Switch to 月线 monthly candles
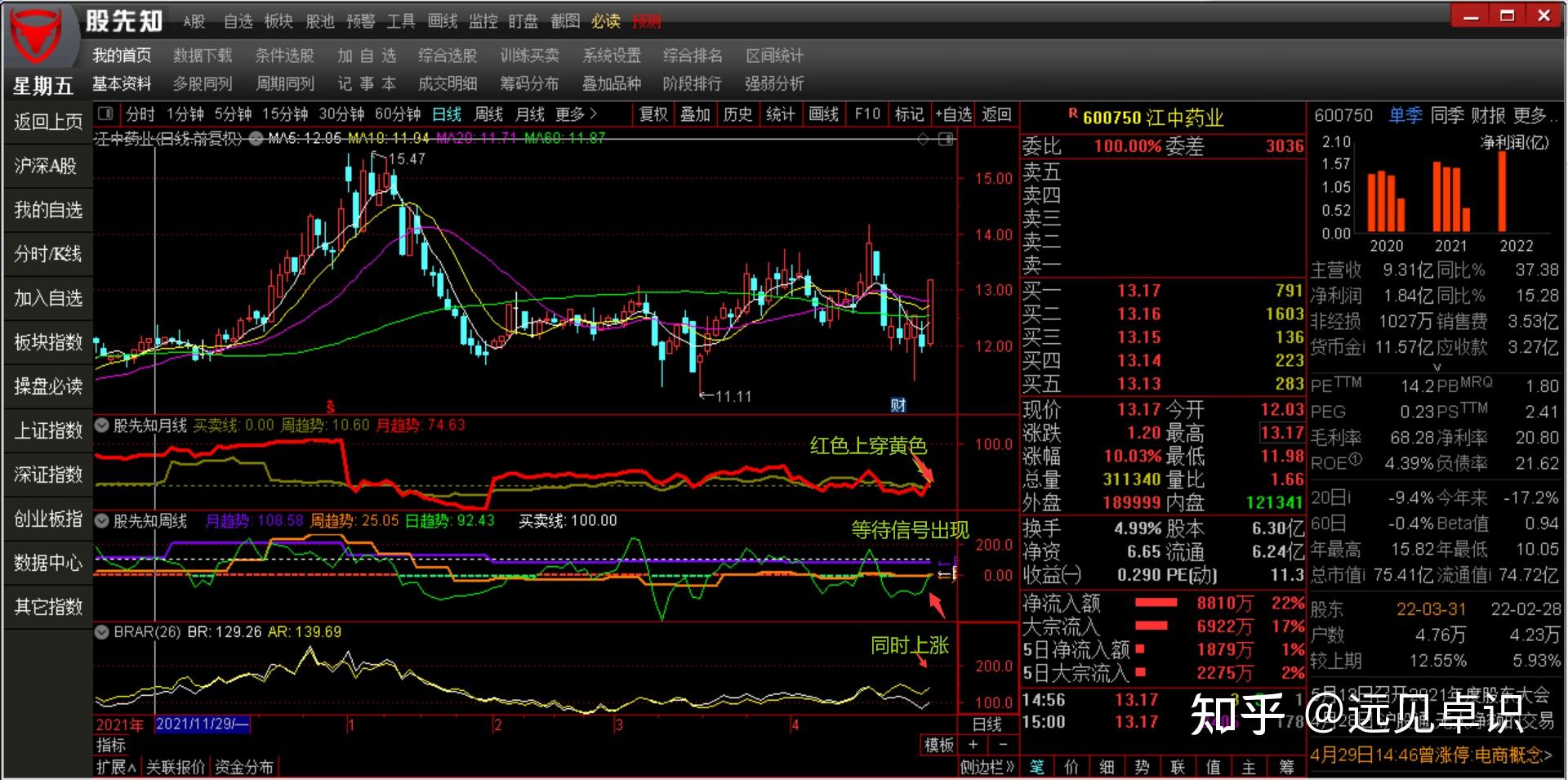1568x780 pixels. tap(529, 114)
